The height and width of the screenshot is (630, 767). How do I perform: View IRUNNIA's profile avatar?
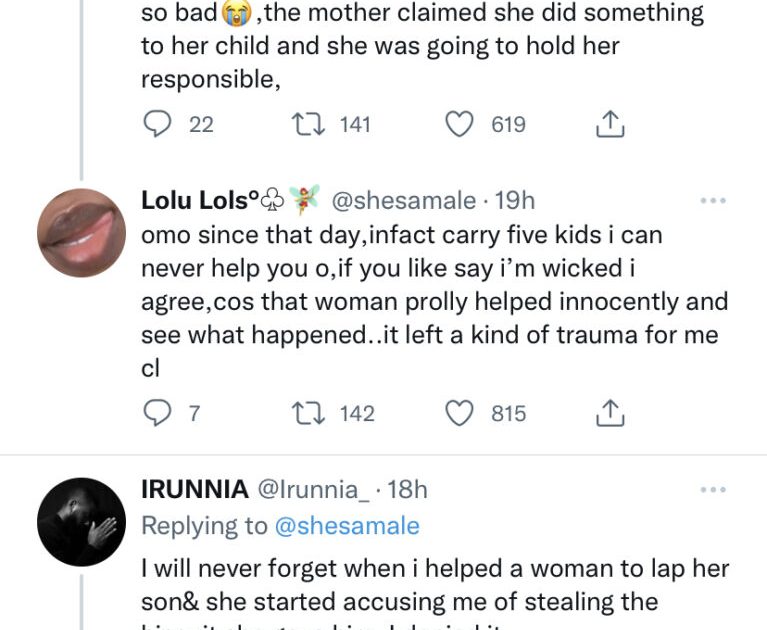click(81, 522)
